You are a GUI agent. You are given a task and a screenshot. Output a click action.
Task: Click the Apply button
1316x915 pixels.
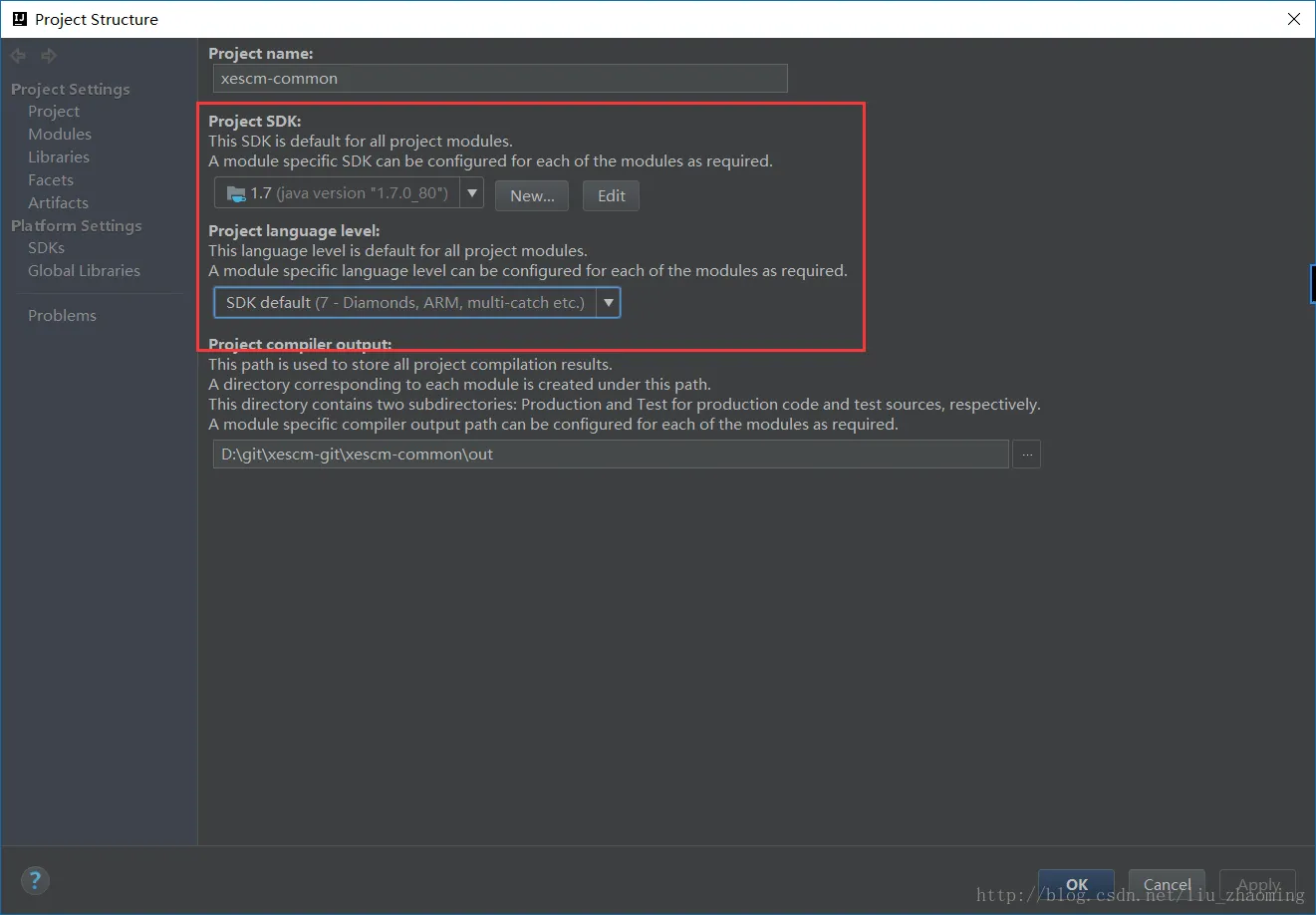point(1259,884)
